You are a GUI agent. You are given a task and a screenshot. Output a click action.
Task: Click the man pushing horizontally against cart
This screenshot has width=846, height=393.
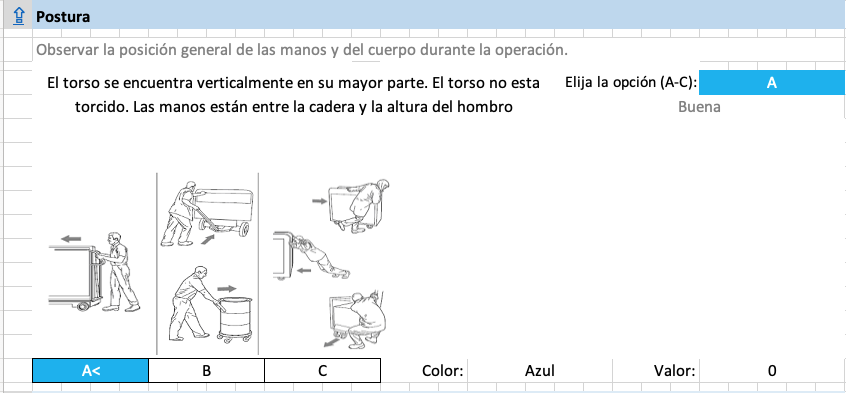pyautogui.click(x=311, y=256)
